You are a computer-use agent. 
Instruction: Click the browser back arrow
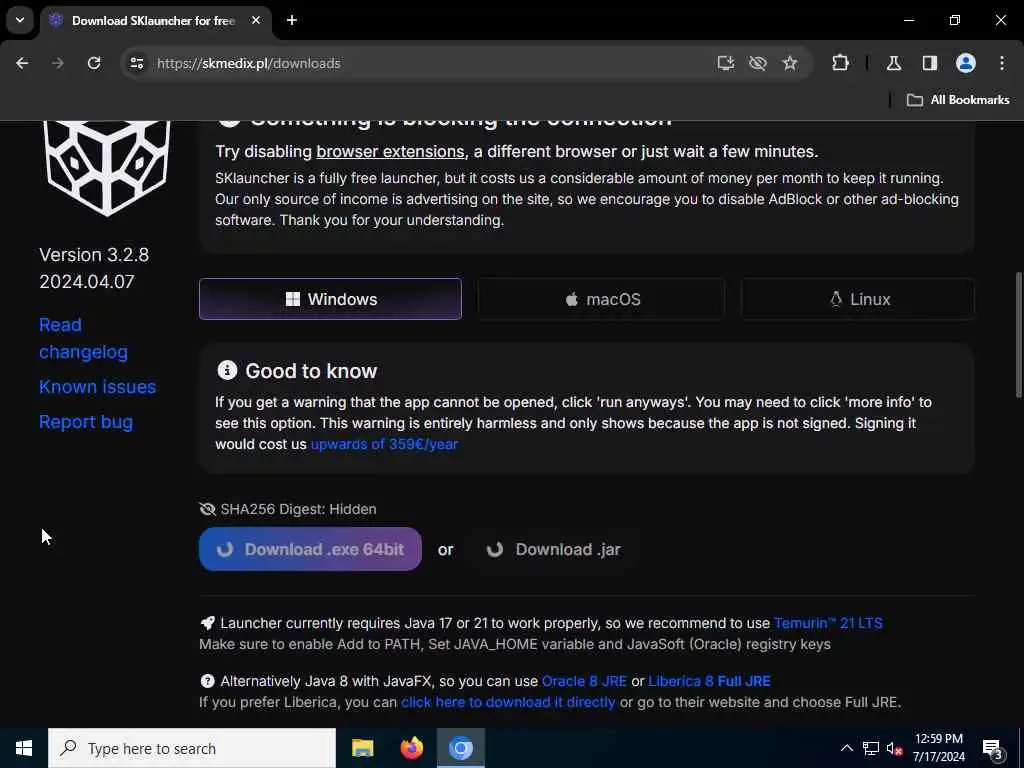point(22,63)
